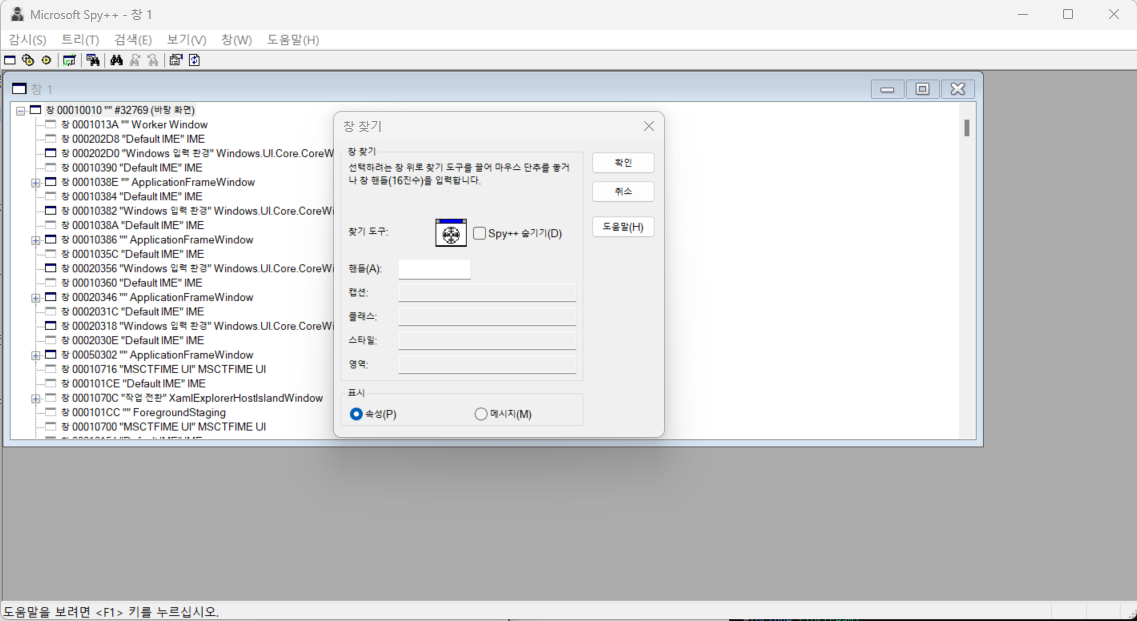This screenshot has height=621, width=1137.
Task: Open the 보기(V) menu
Action: pyautogui.click(x=186, y=40)
